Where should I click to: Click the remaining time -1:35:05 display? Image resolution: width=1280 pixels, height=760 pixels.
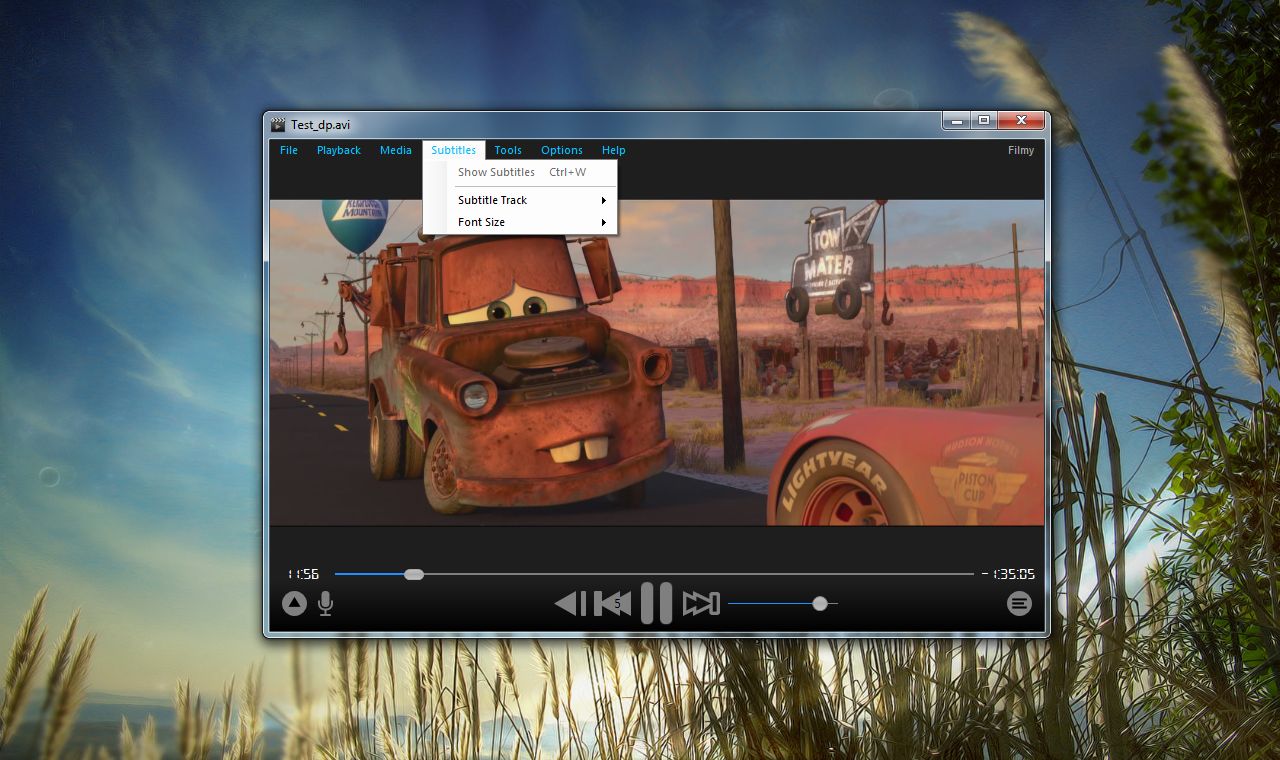(1009, 574)
